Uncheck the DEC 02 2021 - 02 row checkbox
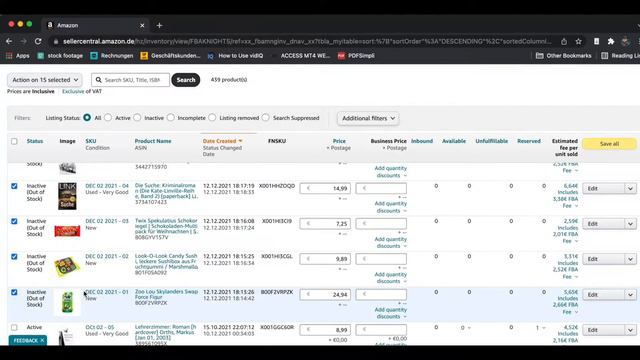640x360 pixels. point(14,257)
